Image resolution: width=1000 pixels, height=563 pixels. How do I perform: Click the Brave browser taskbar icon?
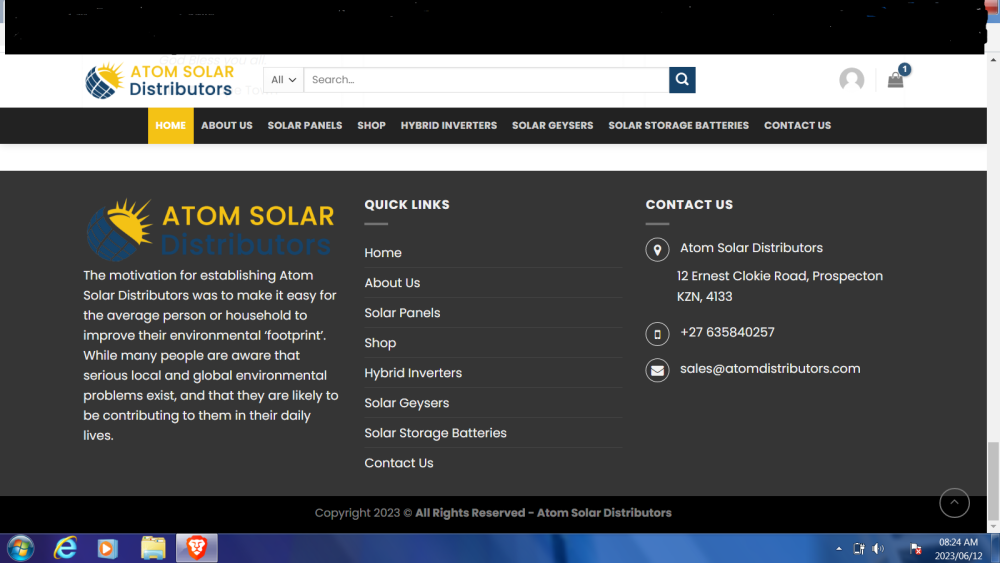(196, 548)
